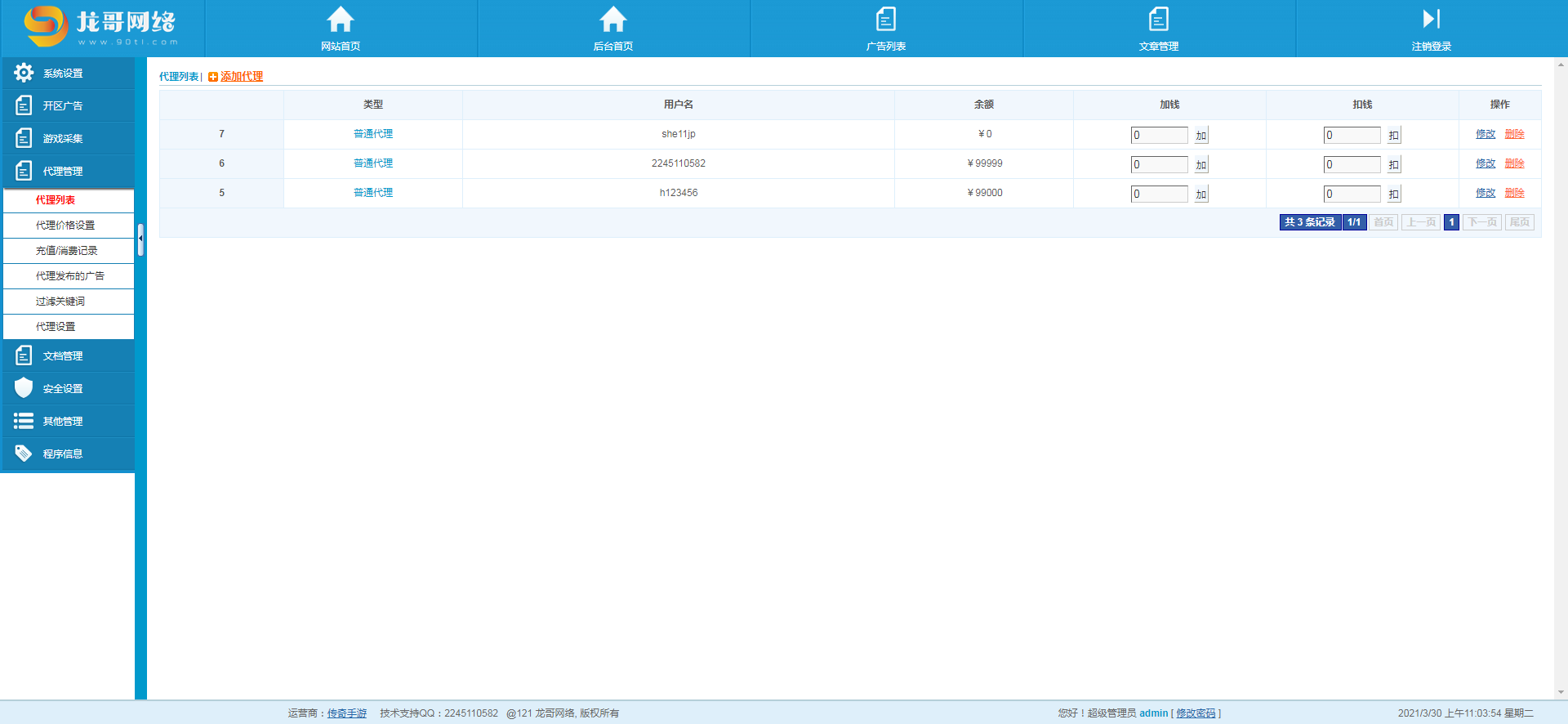The image size is (1568, 724).
Task: Select 充值/消费记录 submenu item
Action: [x=69, y=251]
